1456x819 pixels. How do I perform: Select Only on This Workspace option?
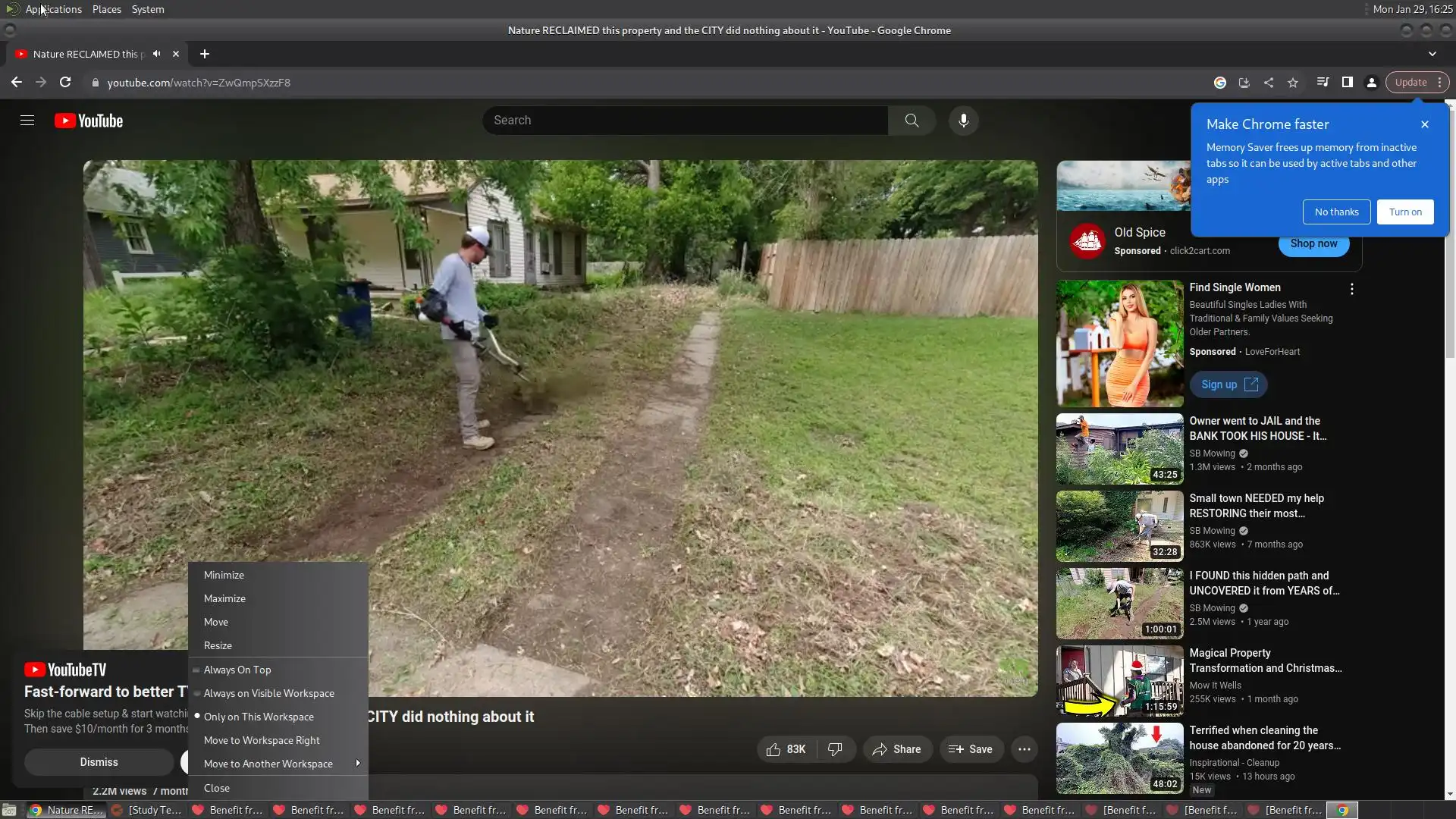pyautogui.click(x=259, y=717)
